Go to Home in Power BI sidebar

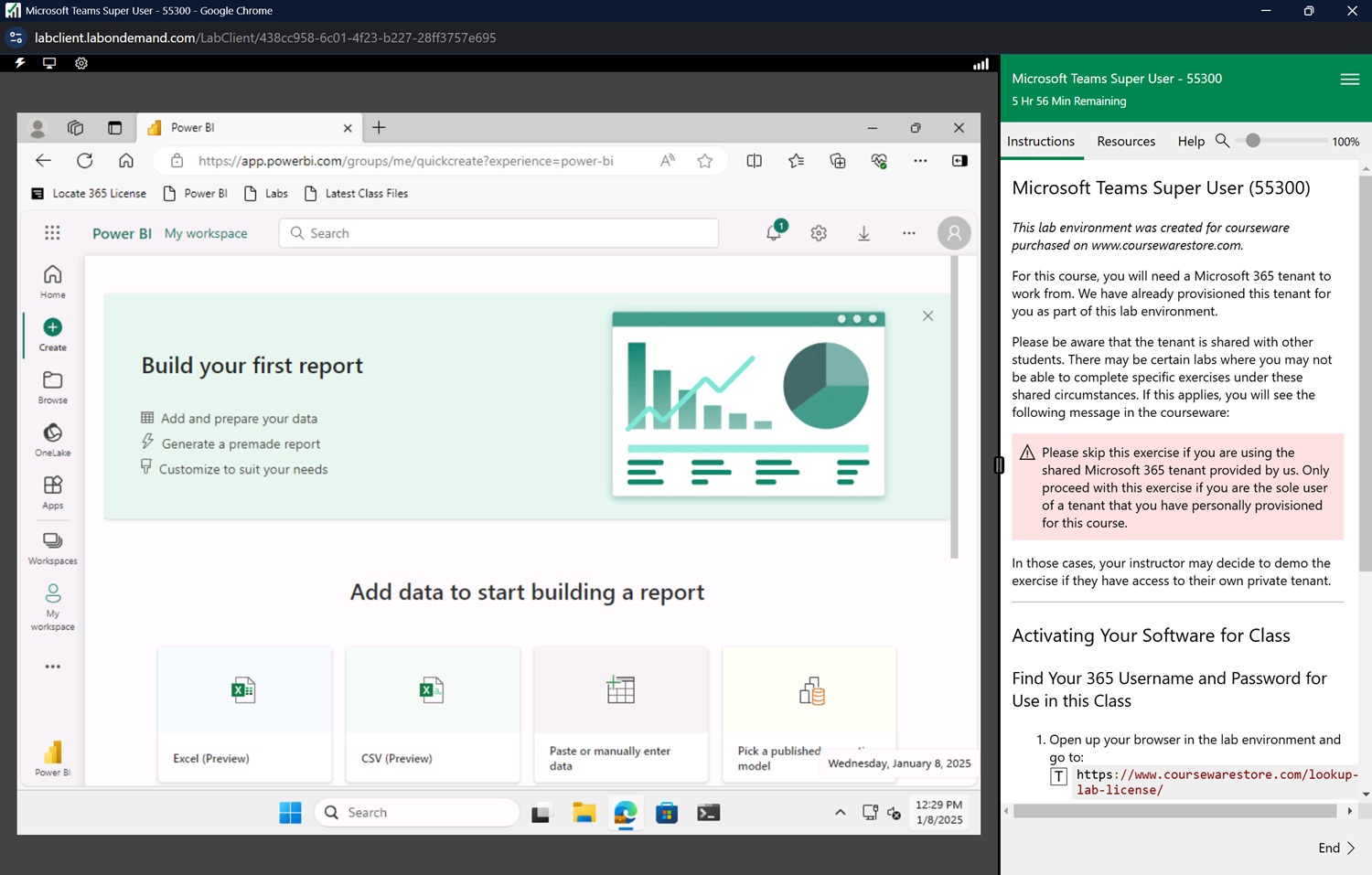point(52,281)
